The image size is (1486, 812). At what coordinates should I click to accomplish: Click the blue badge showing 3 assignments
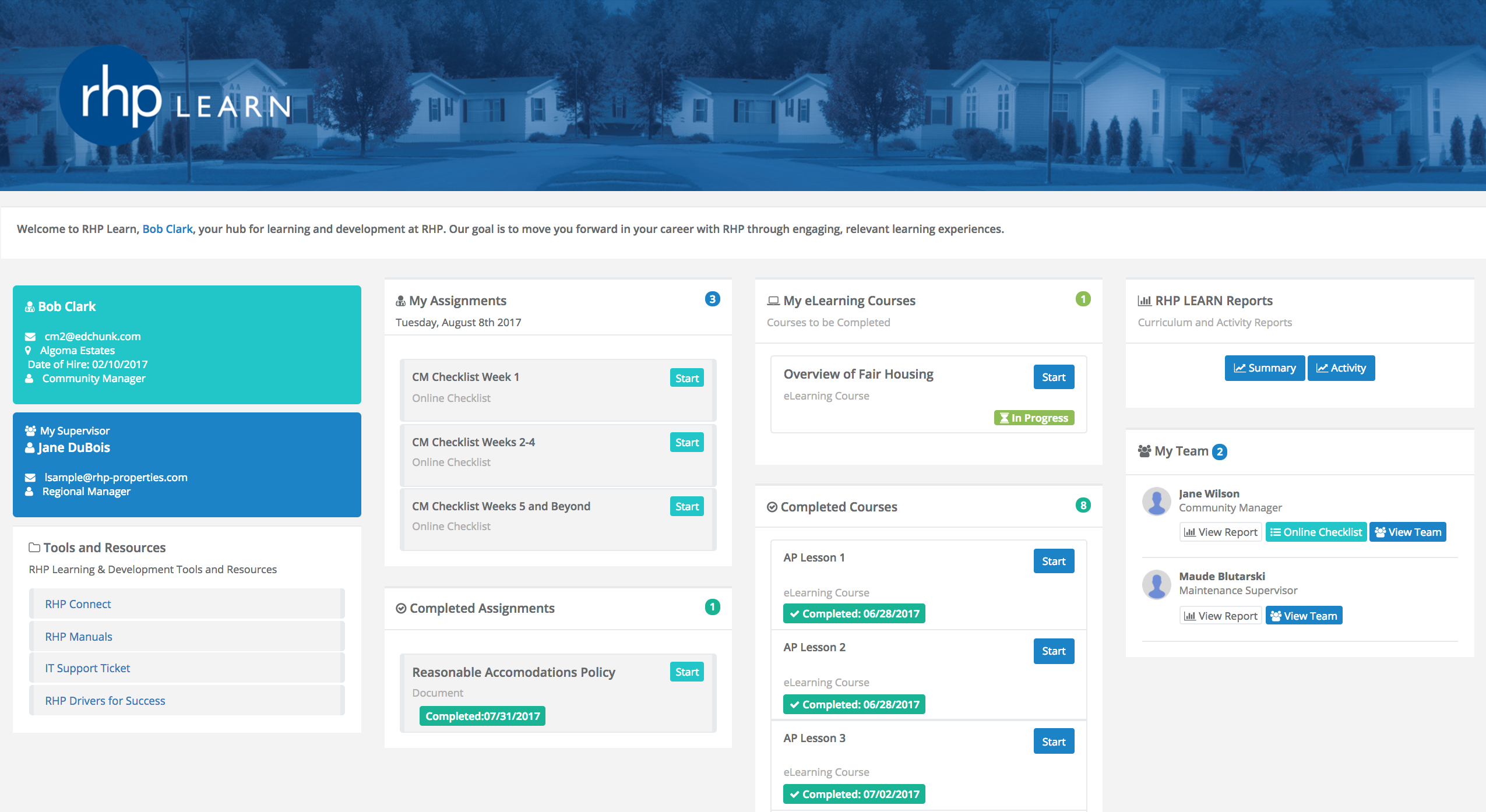[712, 299]
